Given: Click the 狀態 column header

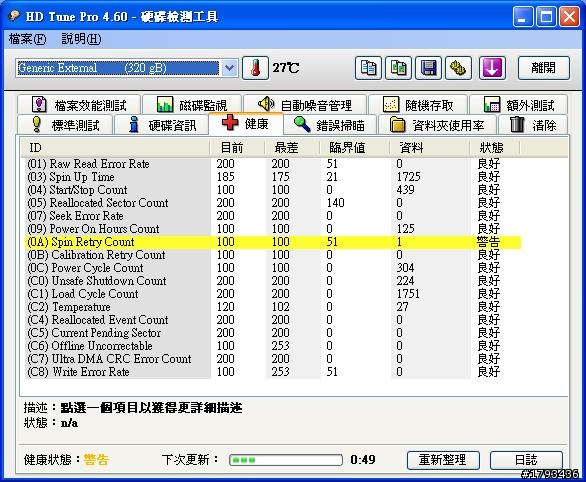Looking at the screenshot, I should (494, 148).
